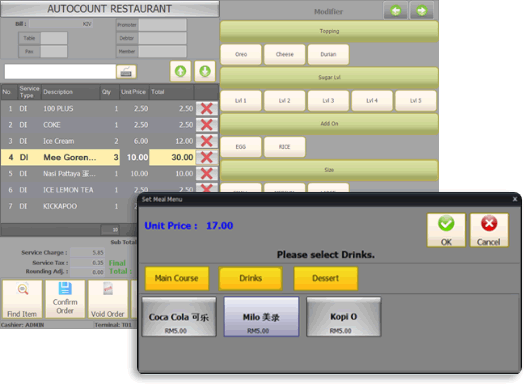
Task: Select the ICE LEMON TEA order row
Action: pos(98,190)
